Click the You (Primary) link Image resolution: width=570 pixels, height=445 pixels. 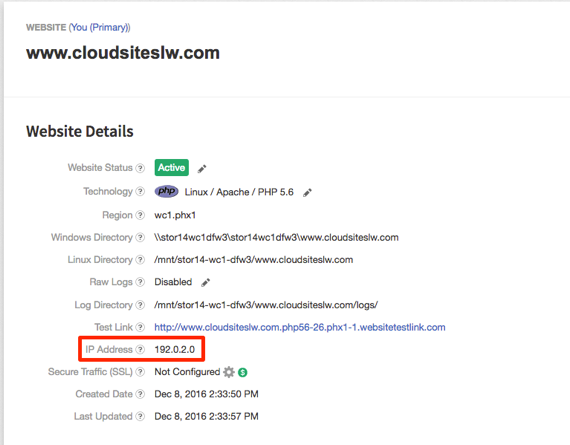pyautogui.click(x=100, y=27)
